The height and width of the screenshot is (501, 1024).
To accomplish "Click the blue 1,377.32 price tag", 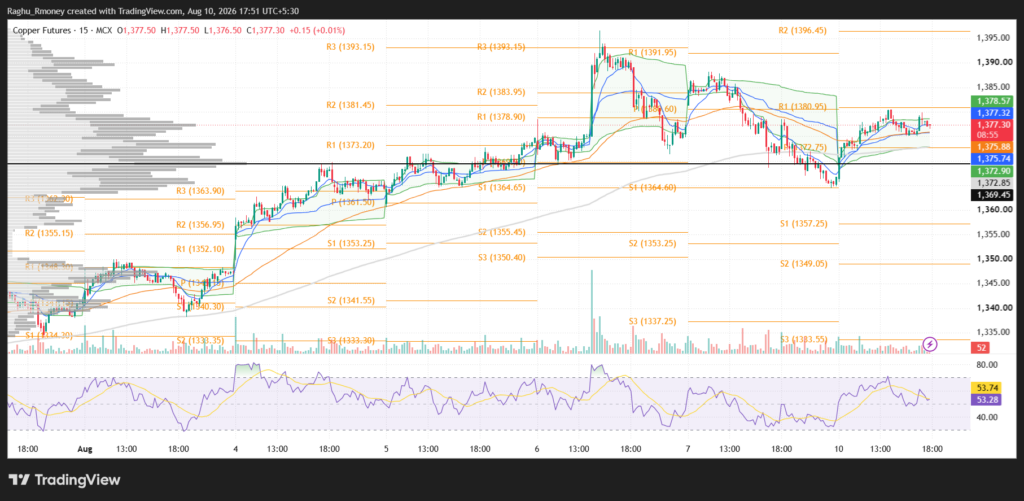I will pyautogui.click(x=992, y=113).
